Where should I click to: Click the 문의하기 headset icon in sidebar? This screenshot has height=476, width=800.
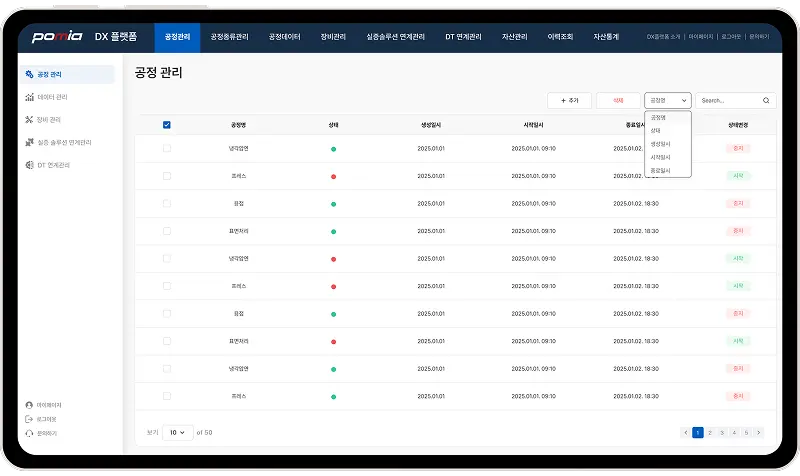click(x=29, y=433)
